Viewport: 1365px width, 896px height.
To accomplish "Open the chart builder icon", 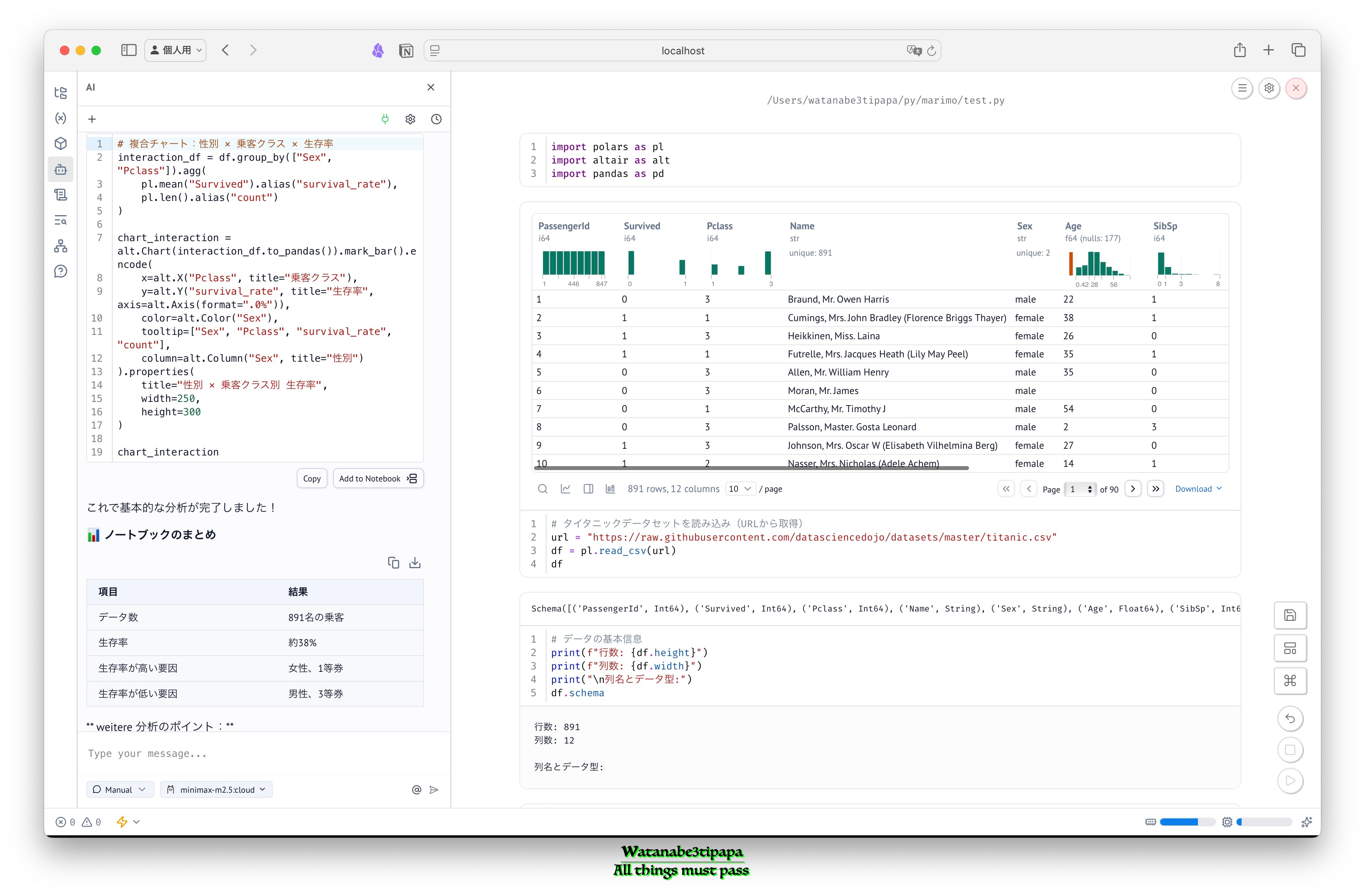I will 565,489.
